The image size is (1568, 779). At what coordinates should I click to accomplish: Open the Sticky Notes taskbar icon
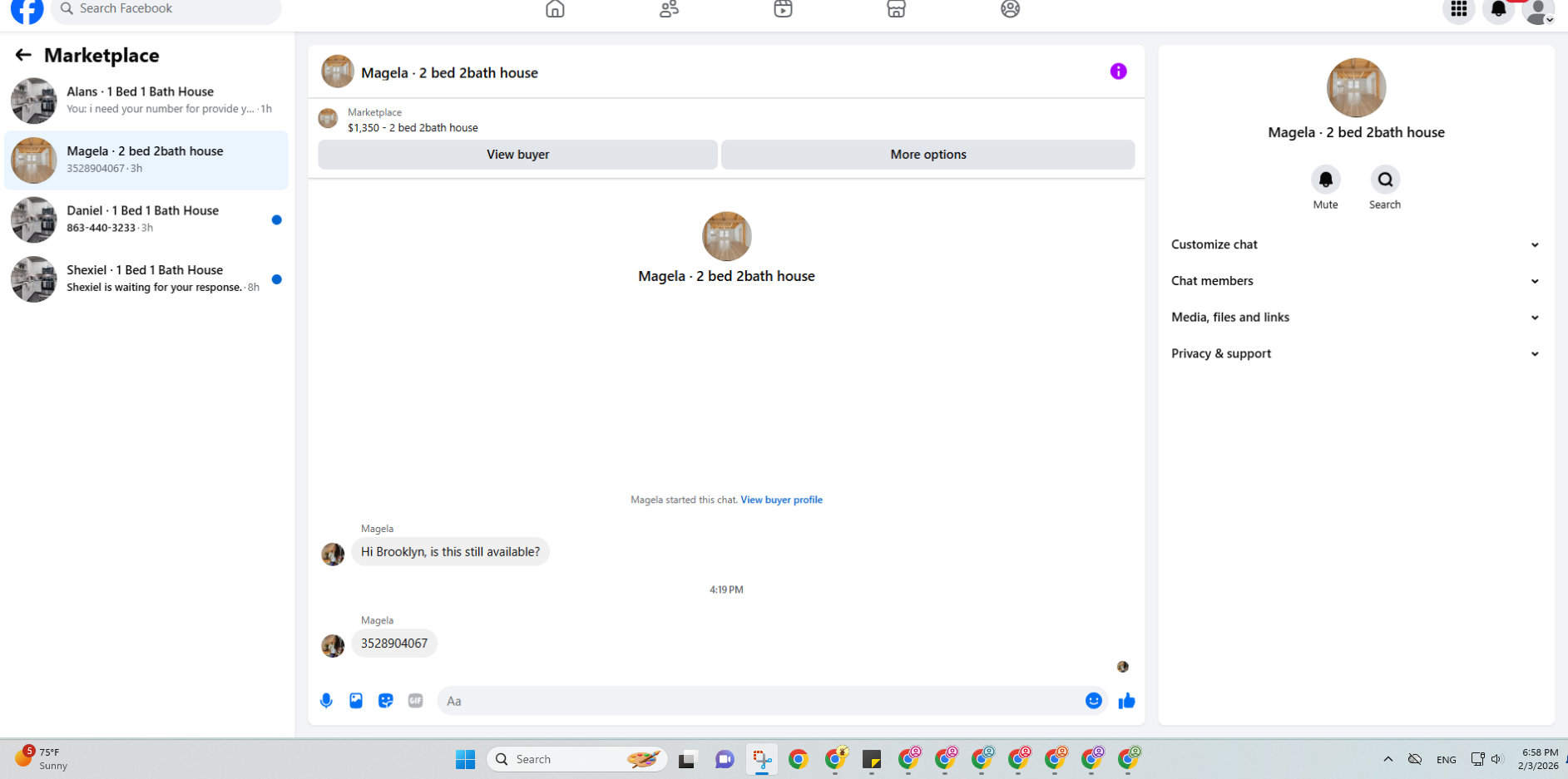pyautogui.click(x=872, y=759)
